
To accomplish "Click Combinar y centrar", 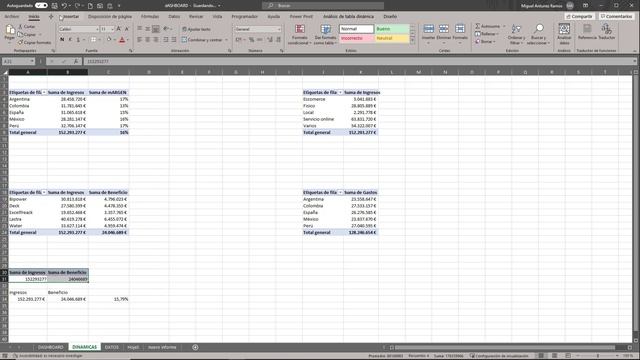I will 202,40.
